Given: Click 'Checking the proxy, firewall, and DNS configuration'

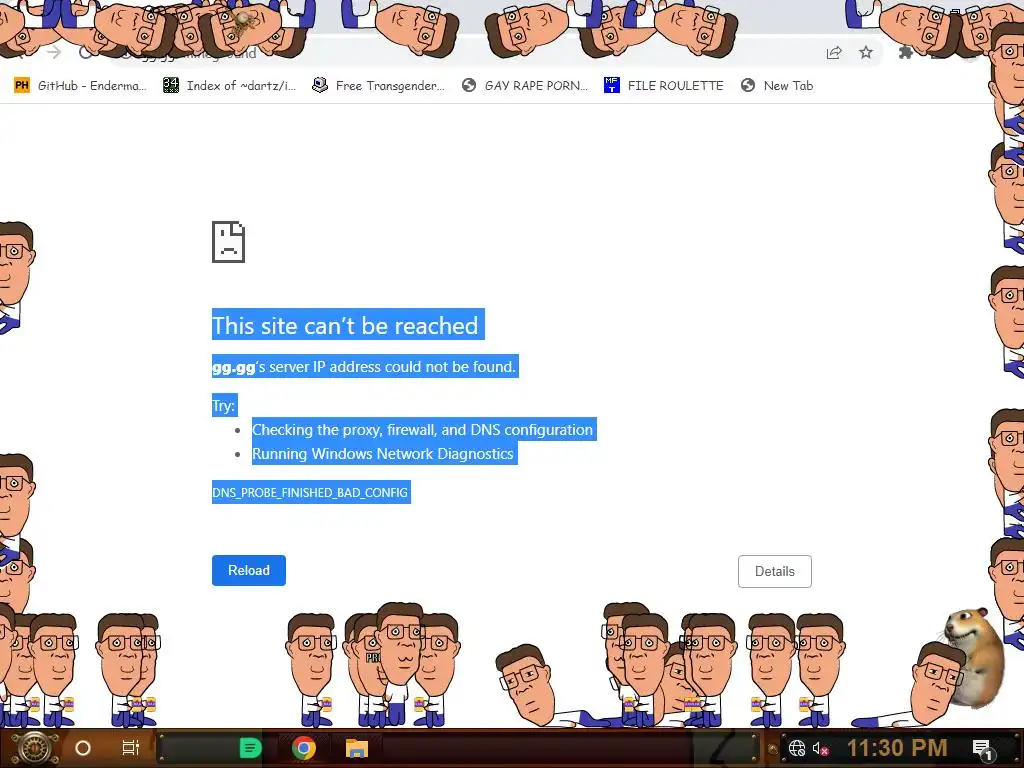Looking at the screenshot, I should point(423,430).
